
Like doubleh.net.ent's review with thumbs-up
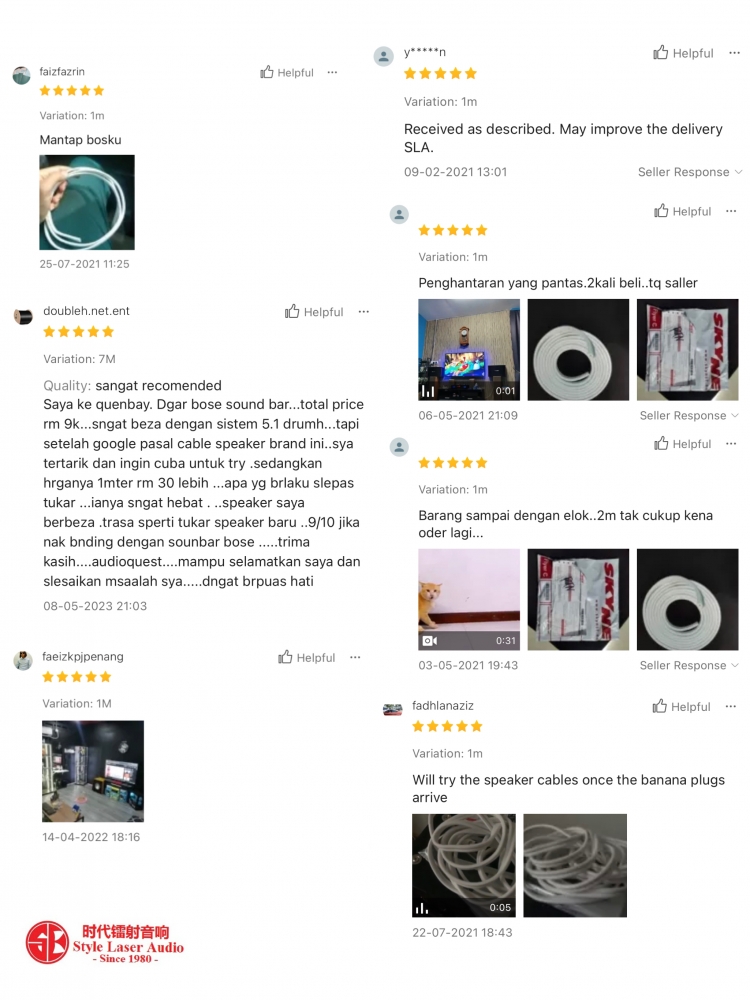tap(314, 311)
